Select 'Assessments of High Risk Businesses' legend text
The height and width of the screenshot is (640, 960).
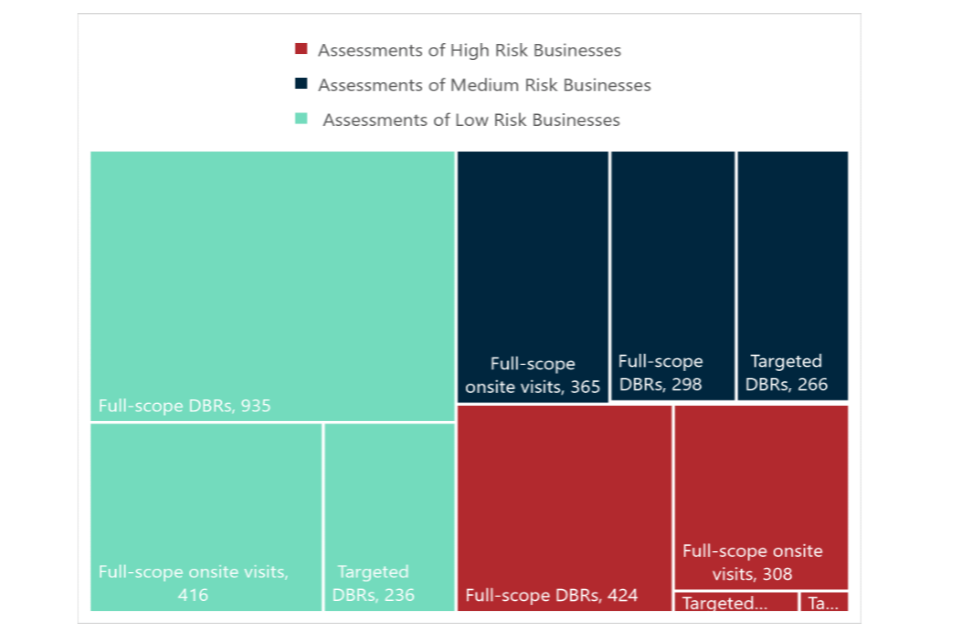(x=469, y=50)
